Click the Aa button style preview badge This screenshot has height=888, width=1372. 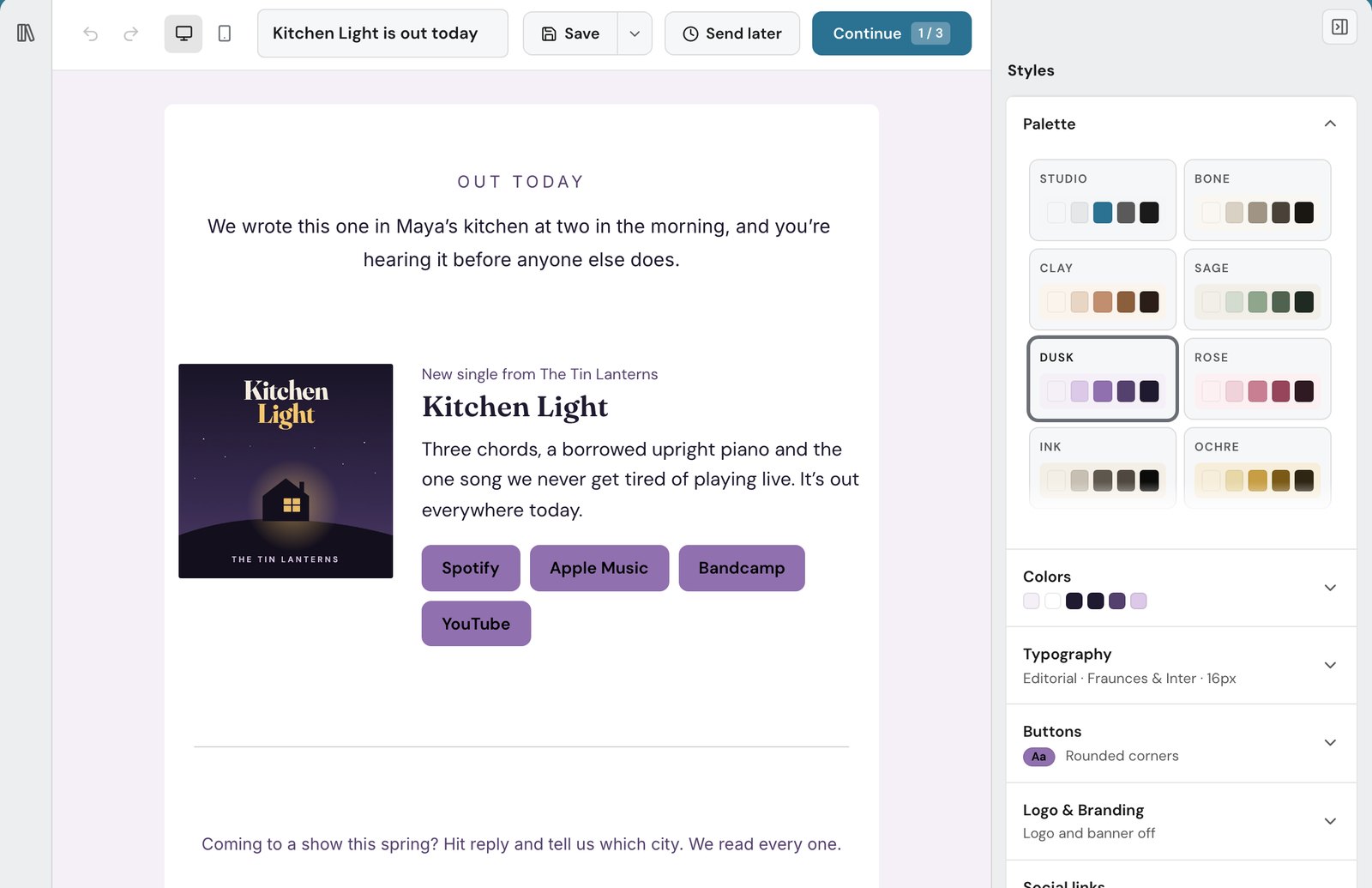point(1038,757)
